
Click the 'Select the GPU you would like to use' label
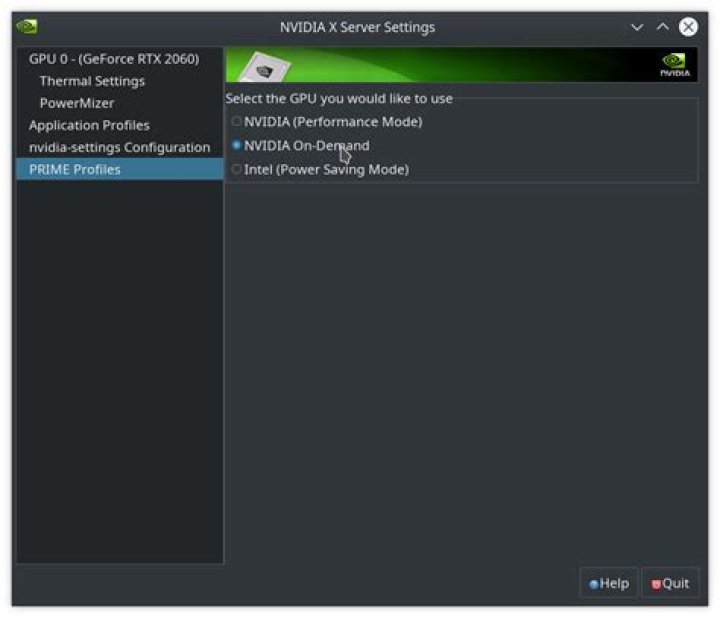coord(339,99)
